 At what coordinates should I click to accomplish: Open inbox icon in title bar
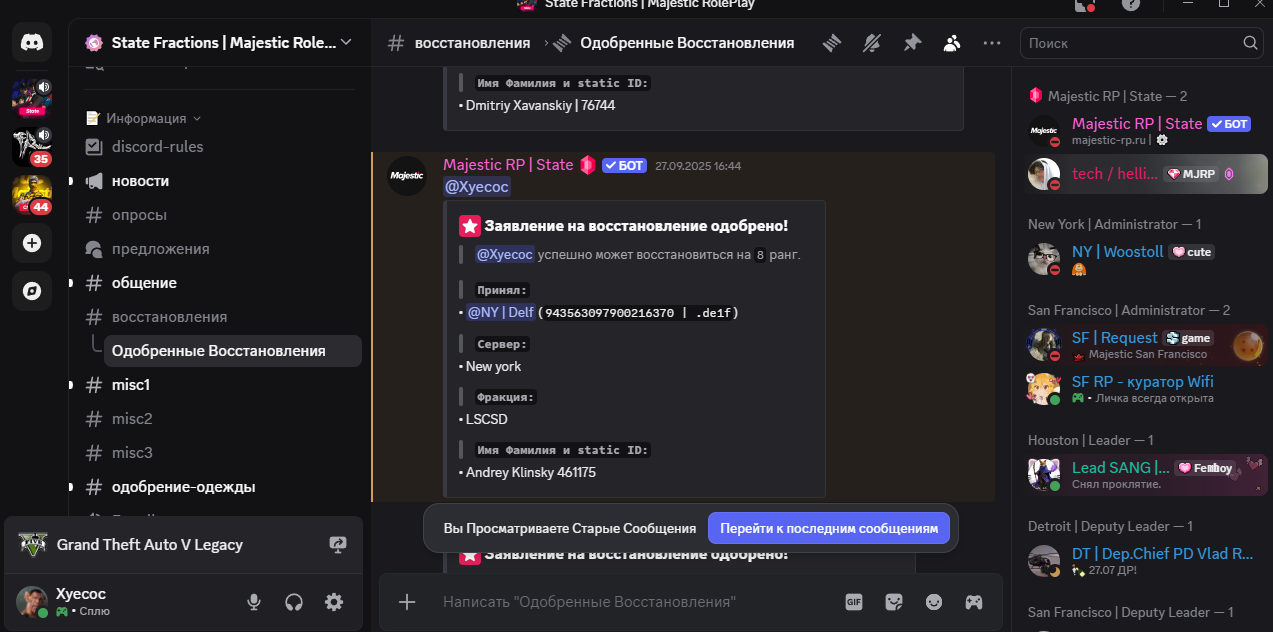(1085, 5)
